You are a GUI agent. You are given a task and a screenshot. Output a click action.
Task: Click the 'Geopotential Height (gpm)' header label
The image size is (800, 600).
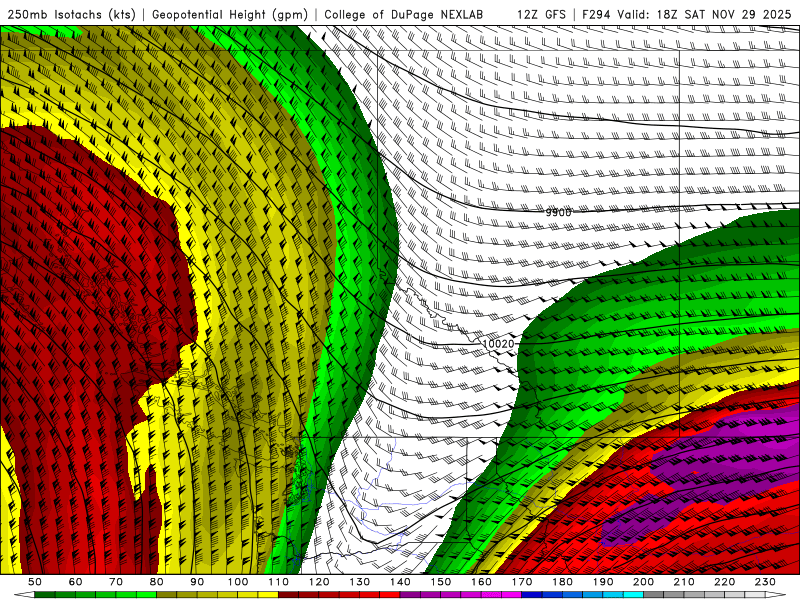click(230, 14)
